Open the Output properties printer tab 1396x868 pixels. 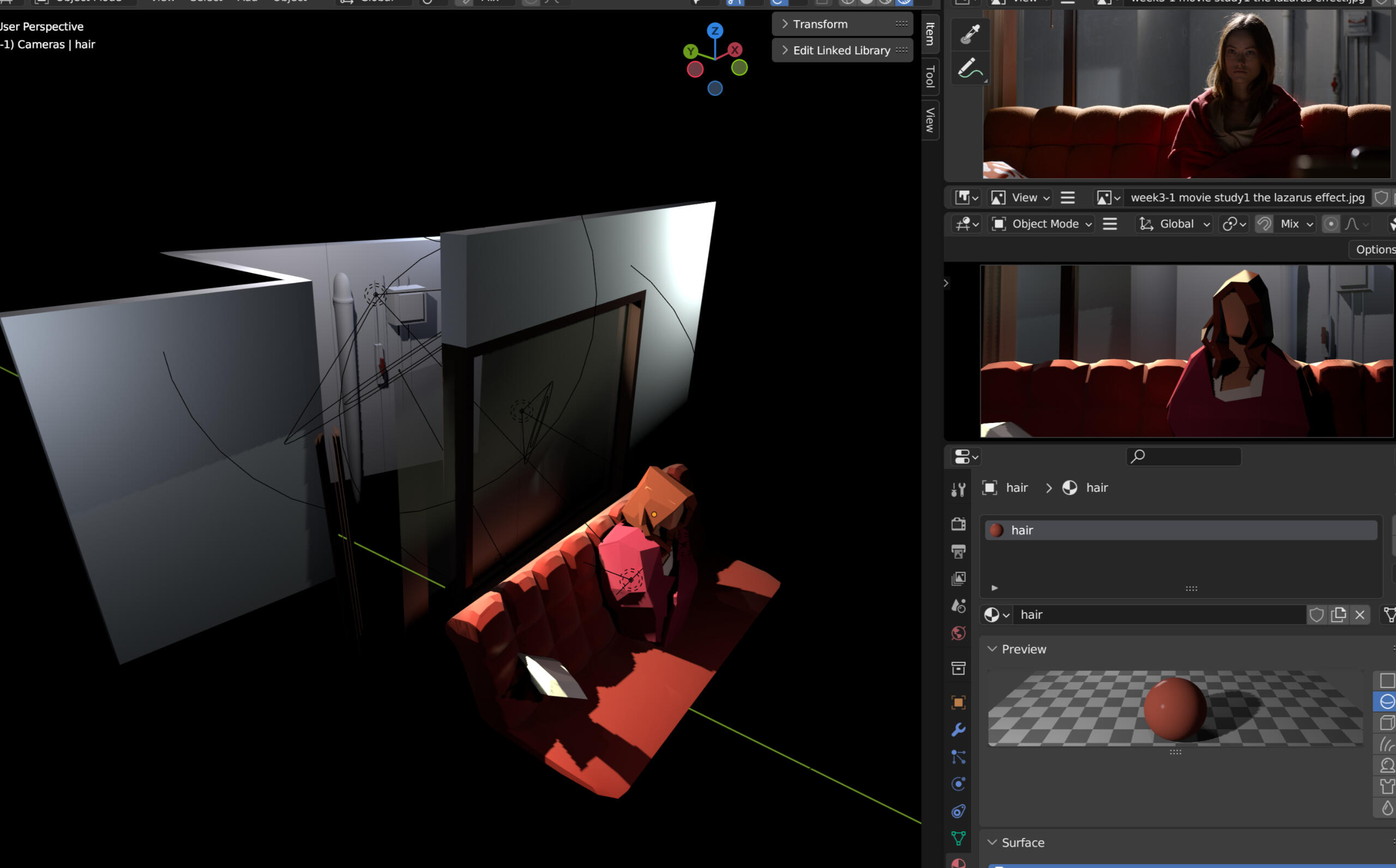958,552
